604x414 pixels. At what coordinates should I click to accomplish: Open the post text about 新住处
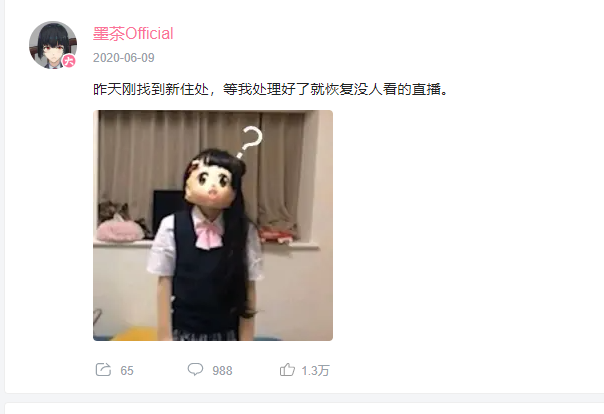pos(270,89)
